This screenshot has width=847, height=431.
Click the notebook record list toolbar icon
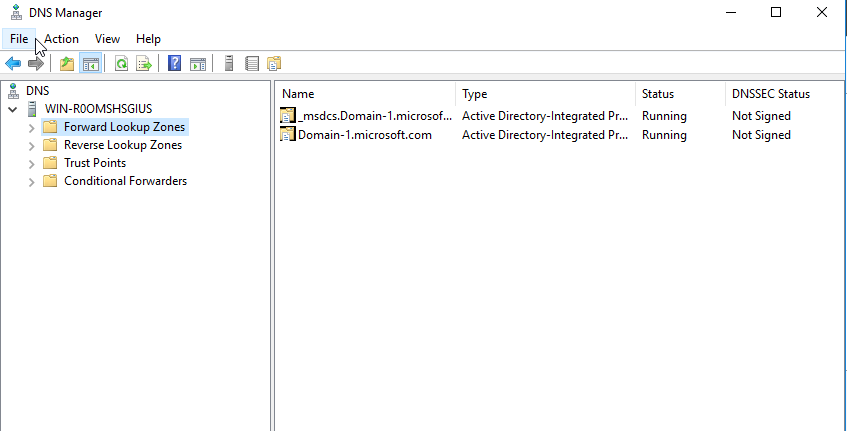click(252, 64)
